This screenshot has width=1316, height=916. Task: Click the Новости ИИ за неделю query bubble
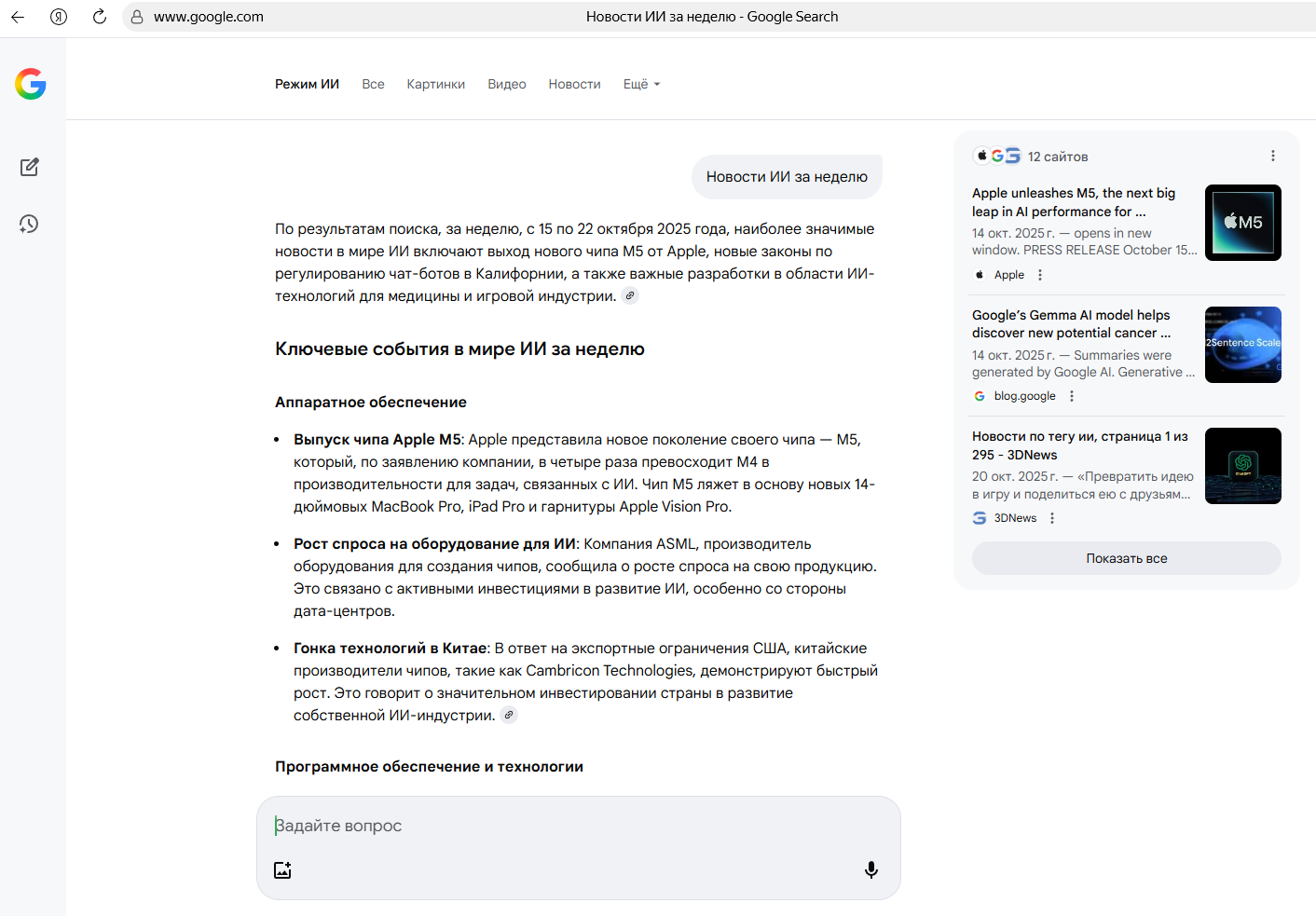tap(787, 177)
